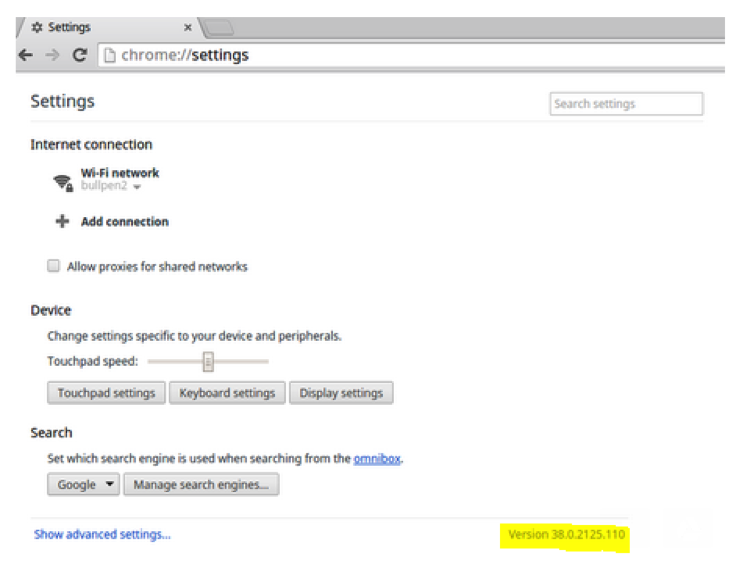Viewport: 746px width, 577px height.
Task: Open Keyboard settings
Action: click(x=227, y=393)
